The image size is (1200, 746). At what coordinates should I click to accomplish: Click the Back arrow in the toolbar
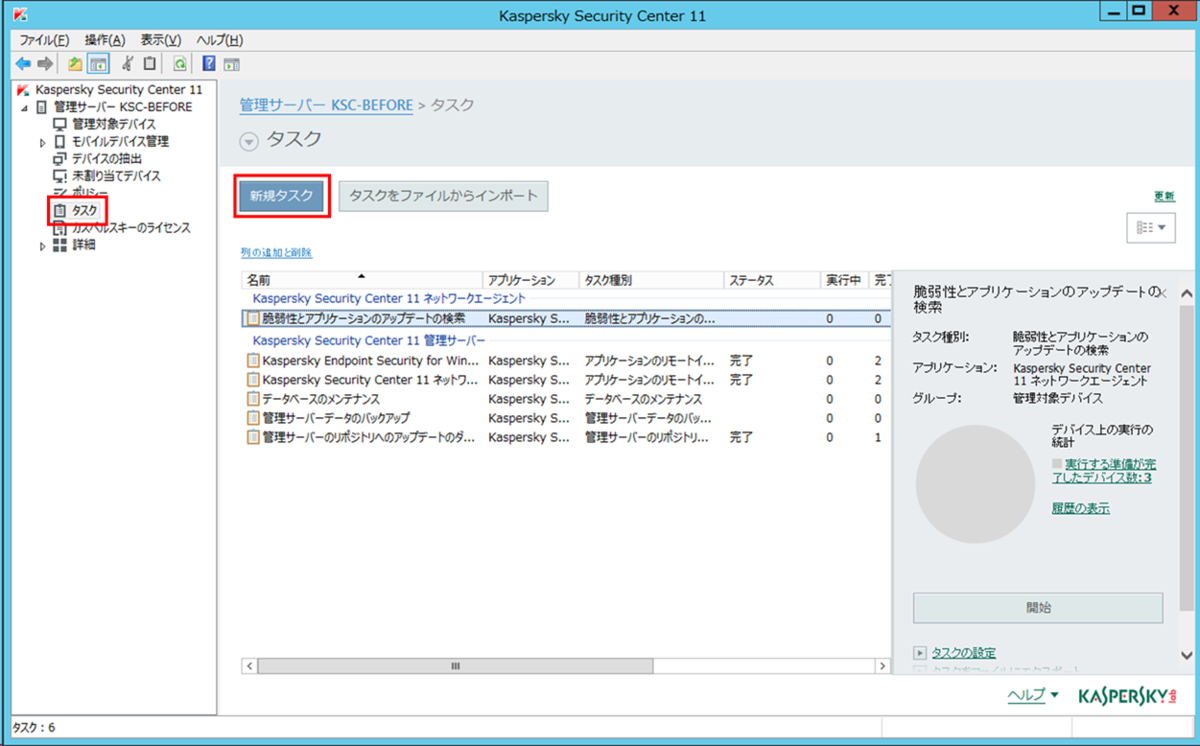[x=24, y=63]
